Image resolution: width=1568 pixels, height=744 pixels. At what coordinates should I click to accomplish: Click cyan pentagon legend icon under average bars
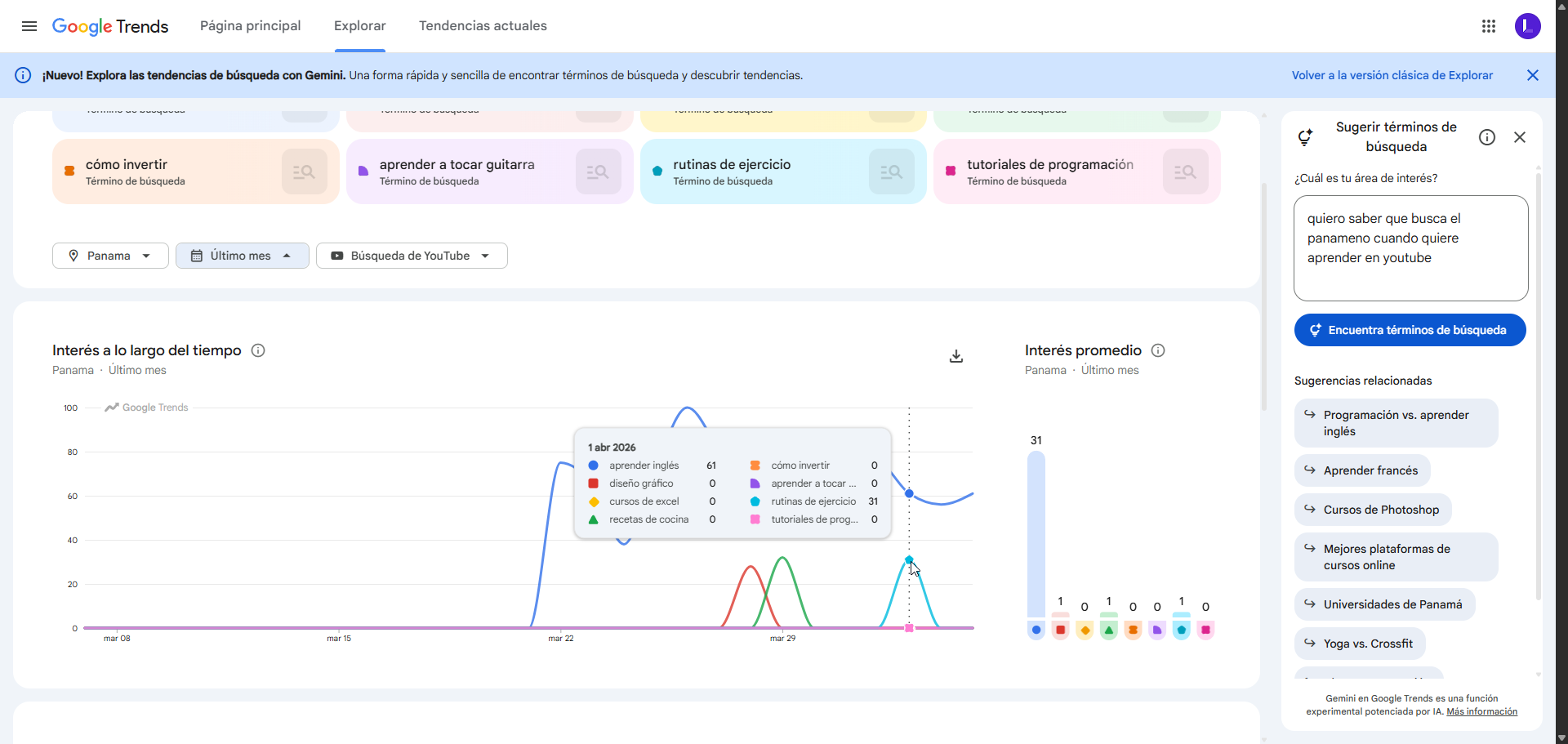click(x=1182, y=630)
